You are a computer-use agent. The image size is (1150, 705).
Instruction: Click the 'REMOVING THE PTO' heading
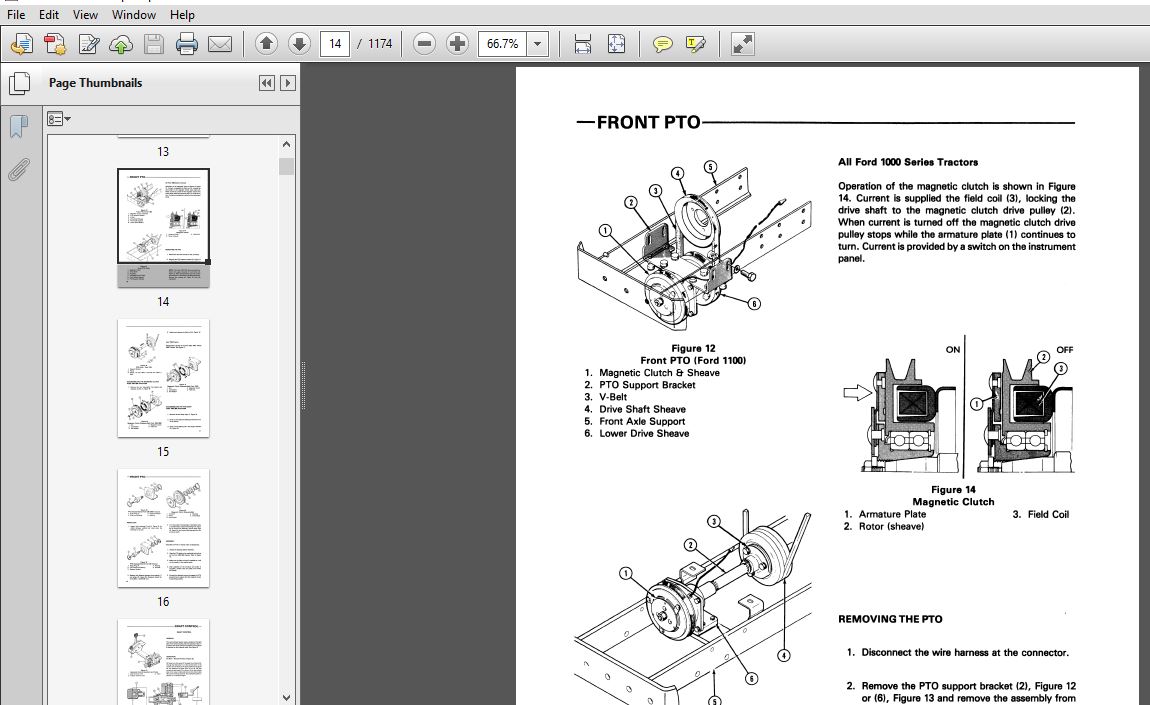(x=890, y=619)
